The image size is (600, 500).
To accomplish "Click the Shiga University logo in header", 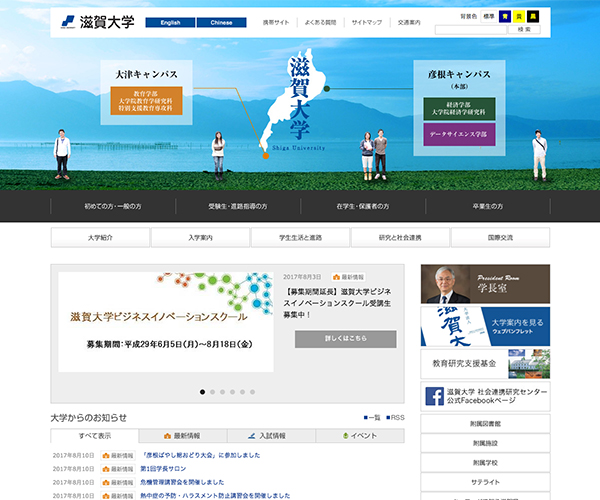I will 98,22.
